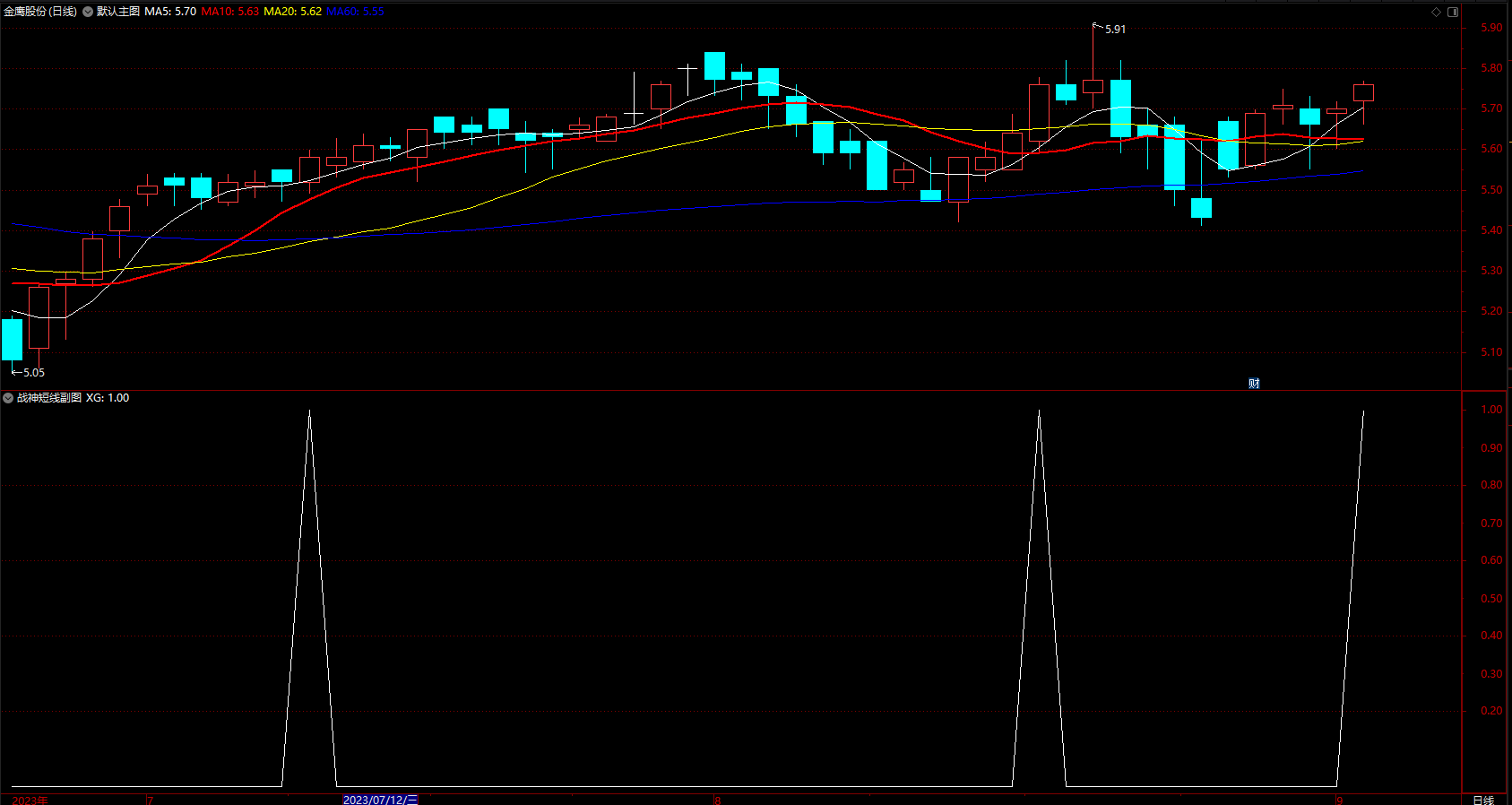Viewport: 1512px width, 805px height.
Task: Click the latest red candlestick
Action: coord(1363,93)
